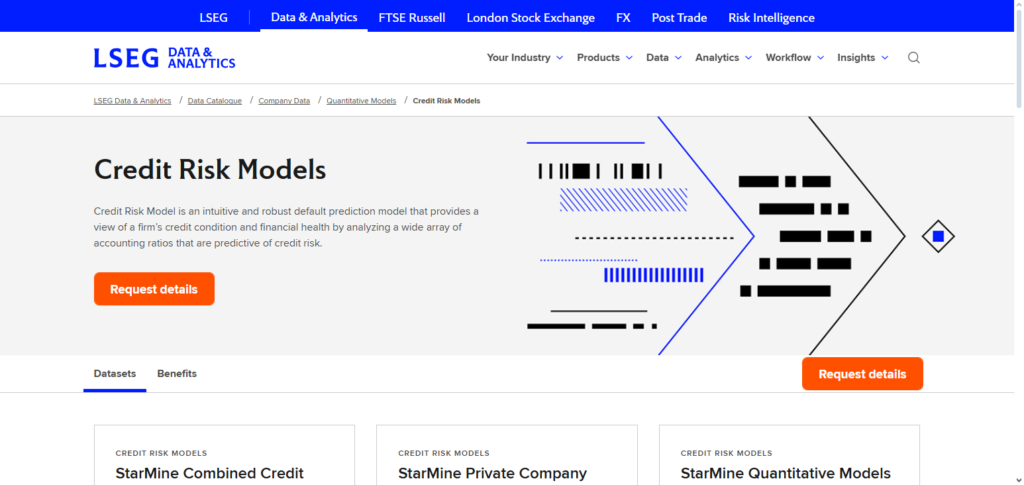
Task: Switch to the Benefits tab
Action: click(x=177, y=373)
